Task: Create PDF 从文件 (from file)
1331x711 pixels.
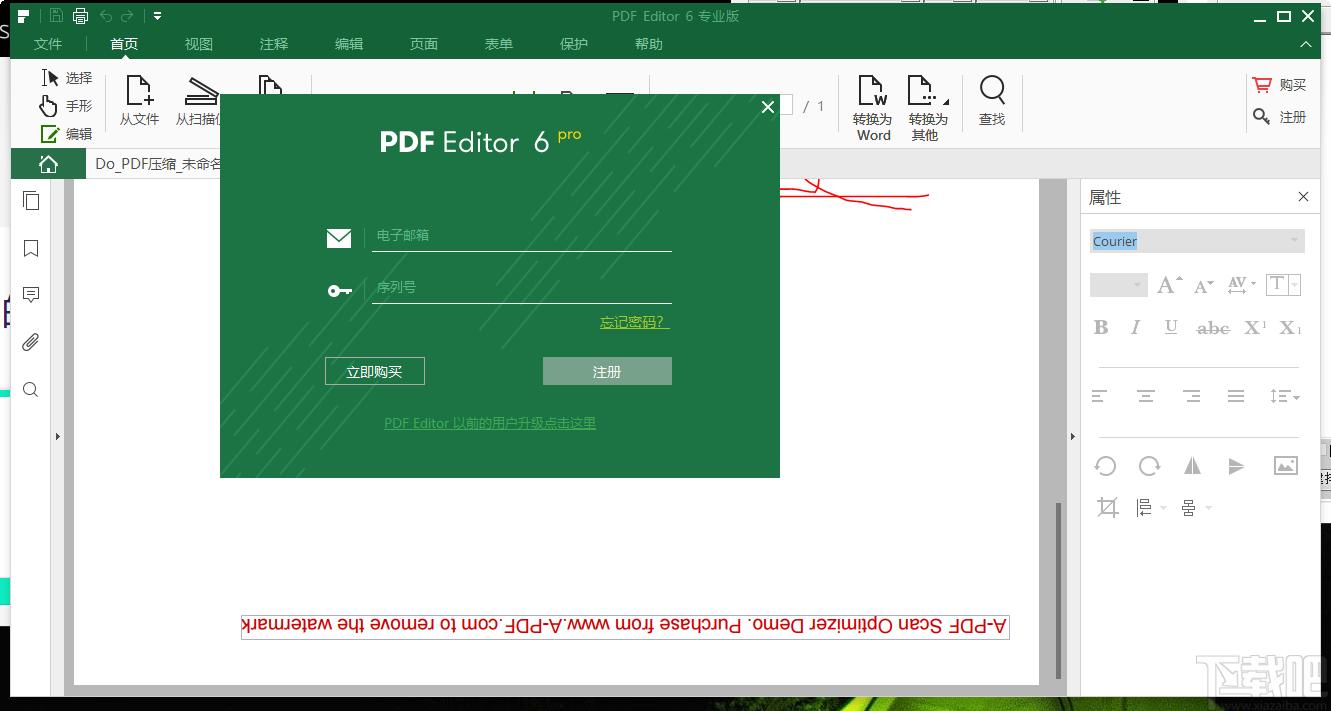Action: point(139,100)
